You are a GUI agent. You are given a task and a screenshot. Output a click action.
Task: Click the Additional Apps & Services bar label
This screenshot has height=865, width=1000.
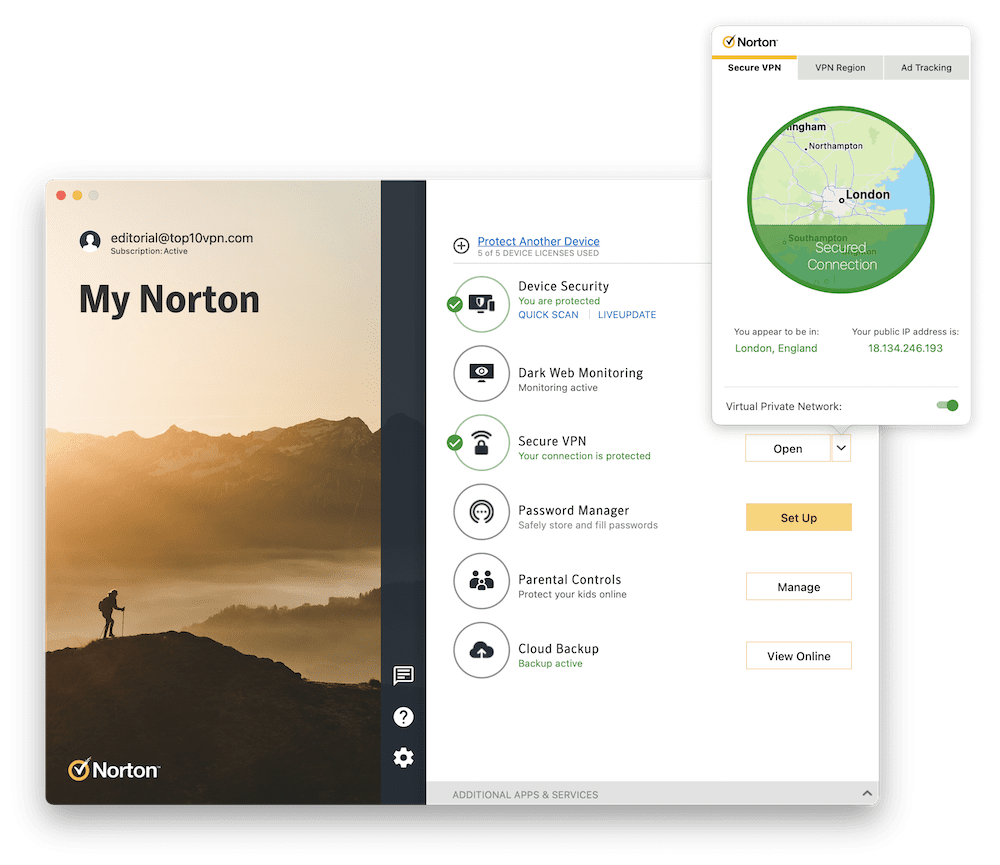point(525,795)
